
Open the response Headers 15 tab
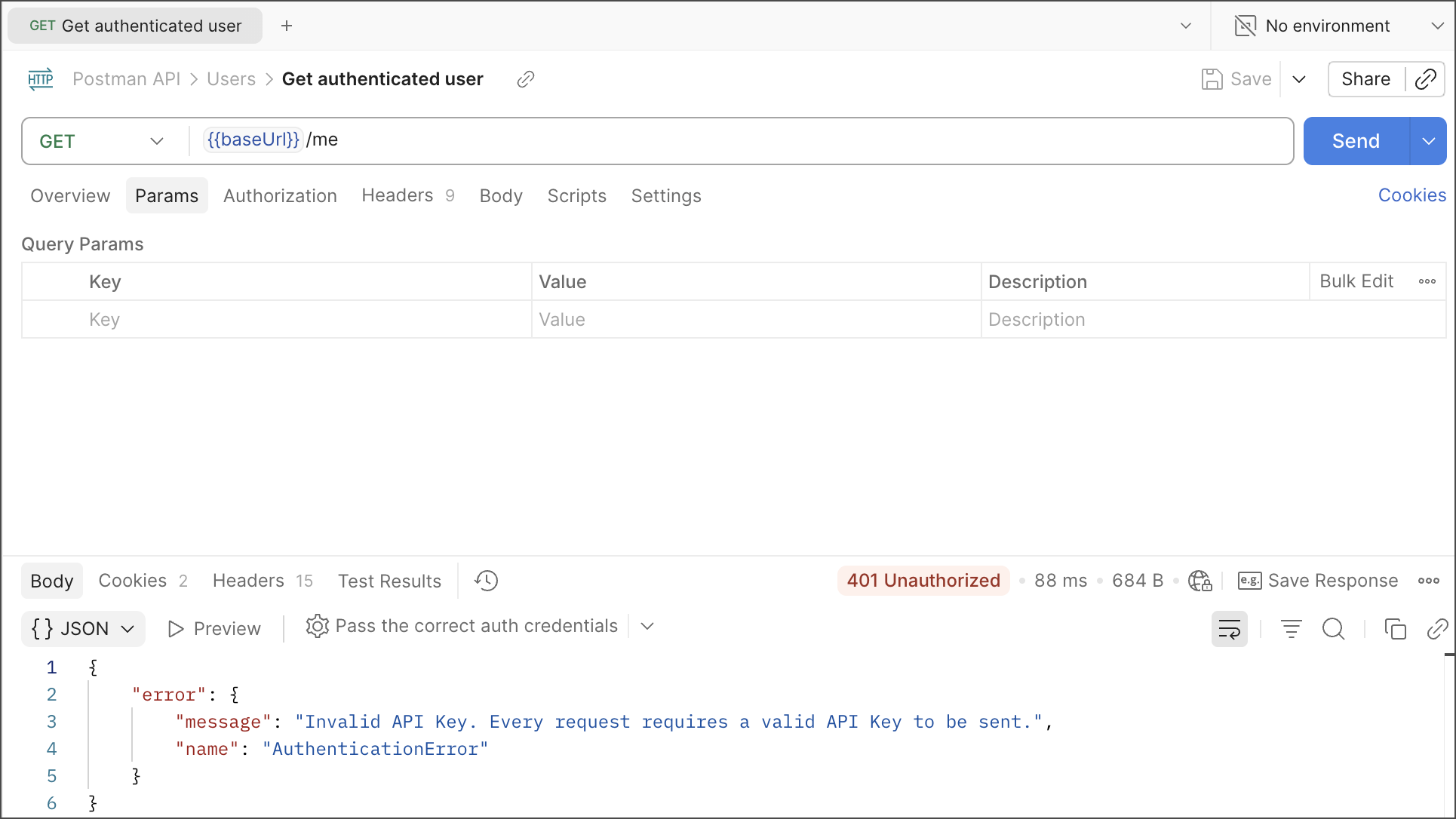[x=263, y=581]
